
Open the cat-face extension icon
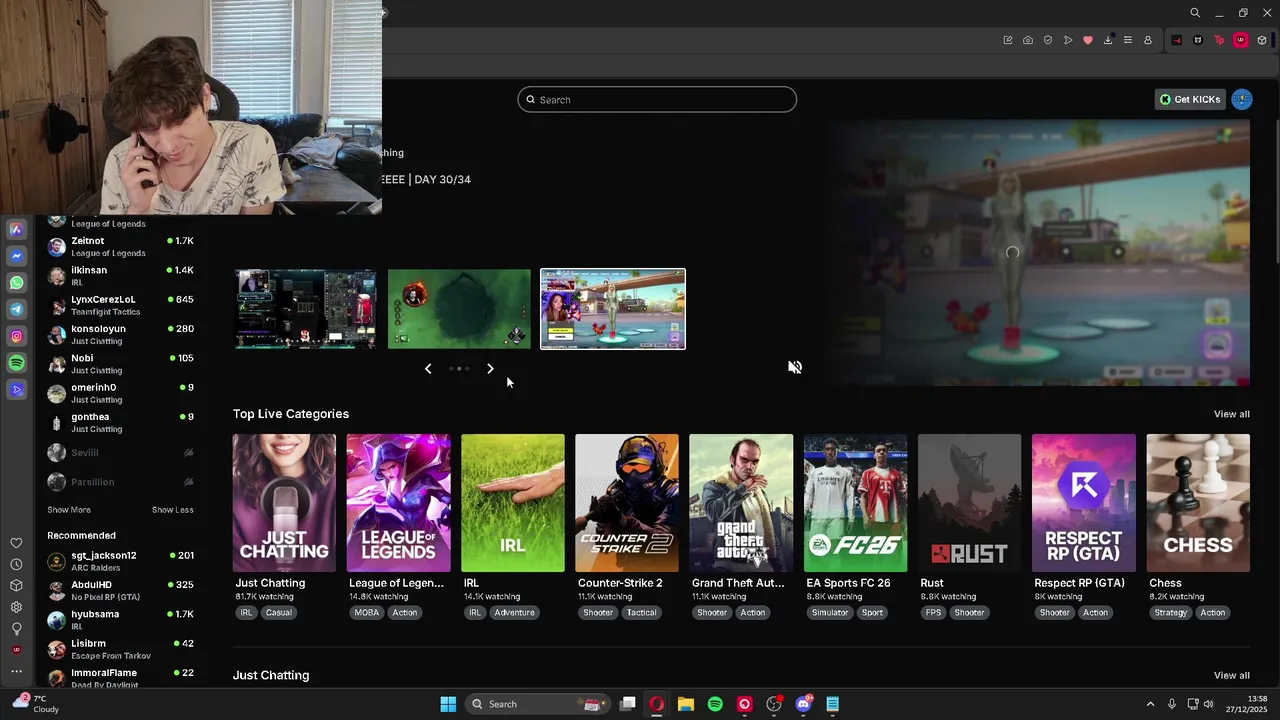pyautogui.click(x=1198, y=40)
